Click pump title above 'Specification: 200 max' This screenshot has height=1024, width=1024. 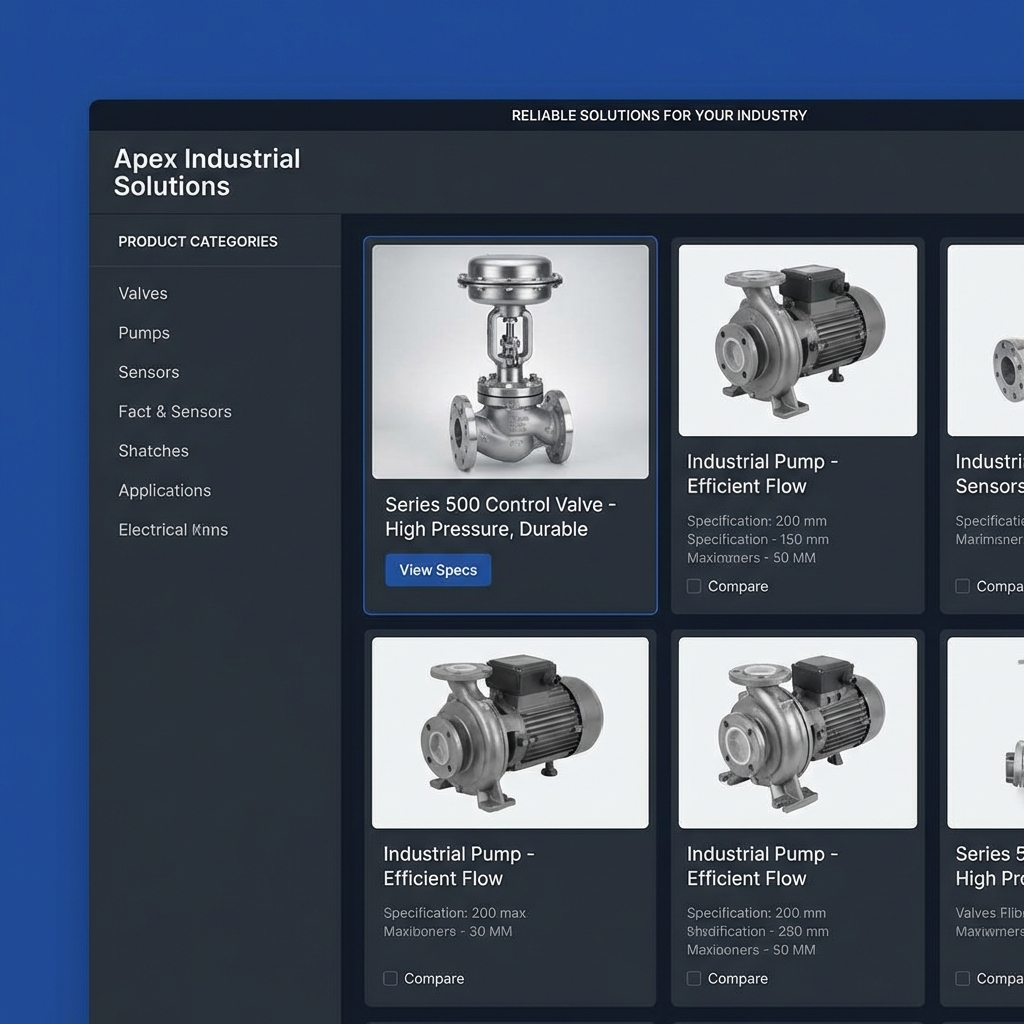coord(458,866)
